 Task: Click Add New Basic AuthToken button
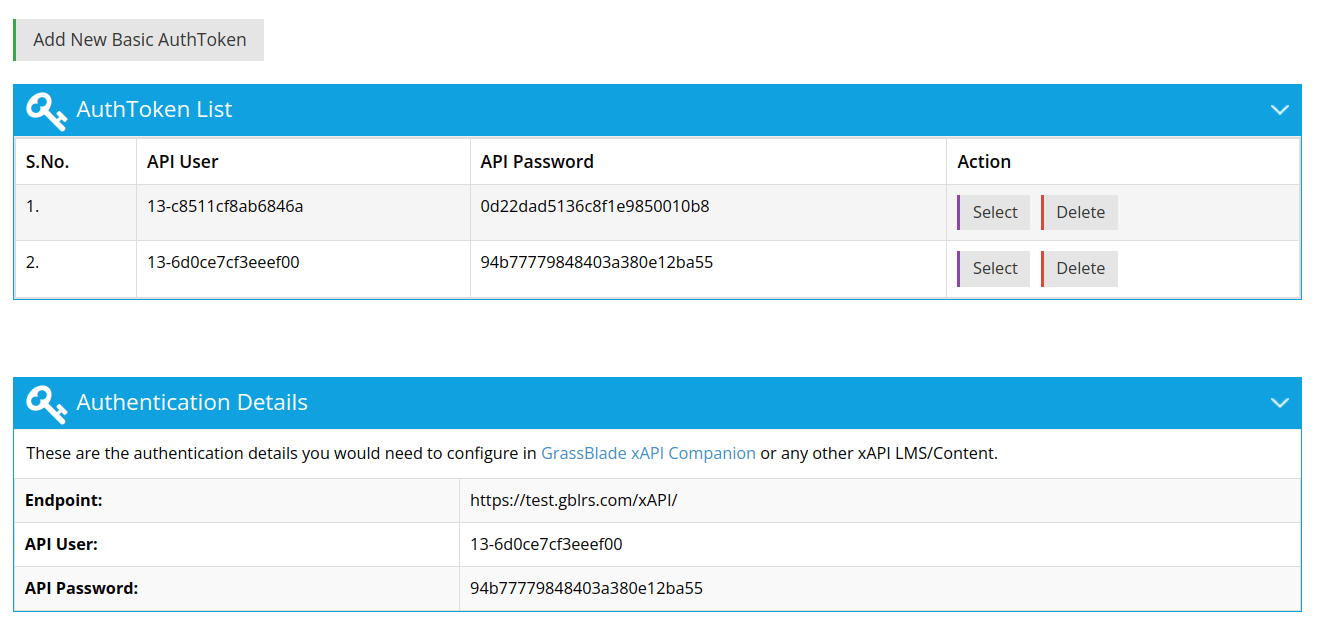click(x=139, y=40)
